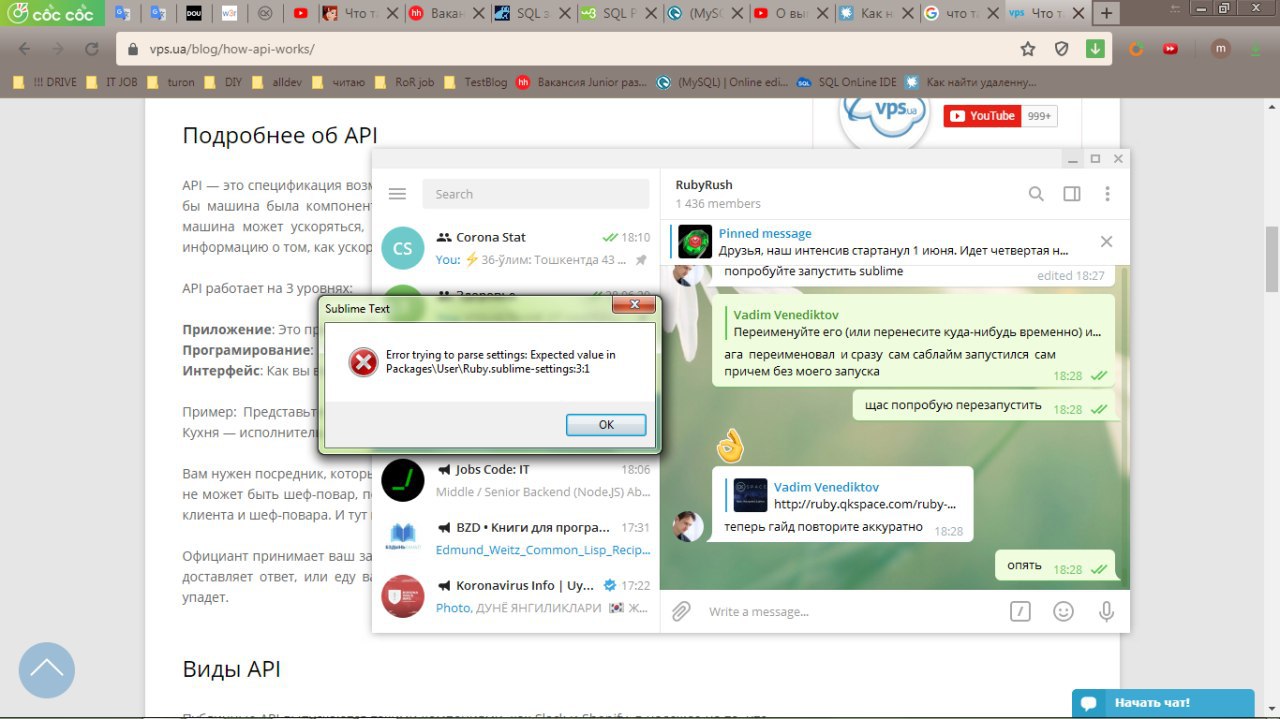Open the 'Начать чат!' chat widget

pyautogui.click(x=1163, y=703)
